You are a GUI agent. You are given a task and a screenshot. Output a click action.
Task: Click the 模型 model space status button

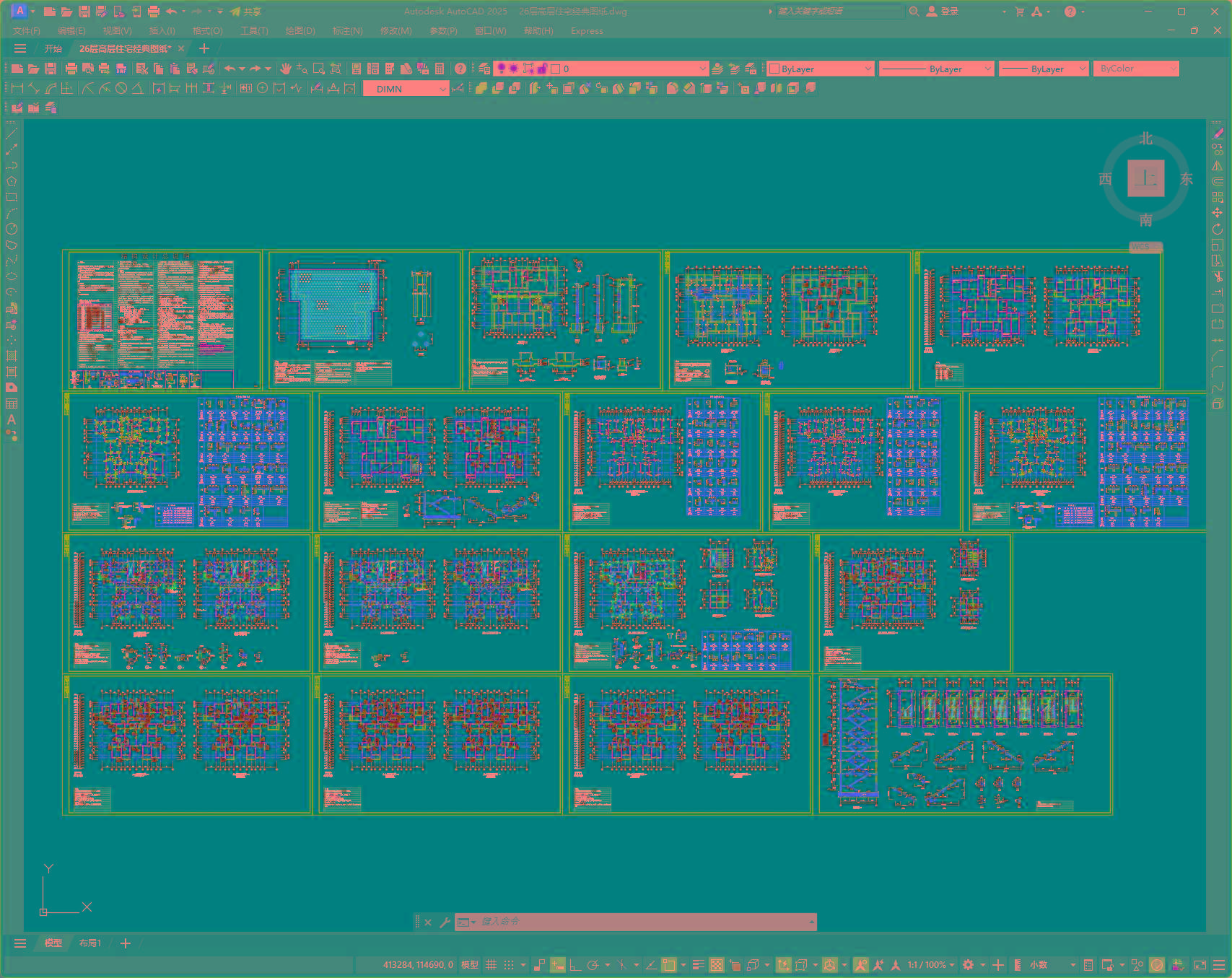[470, 964]
